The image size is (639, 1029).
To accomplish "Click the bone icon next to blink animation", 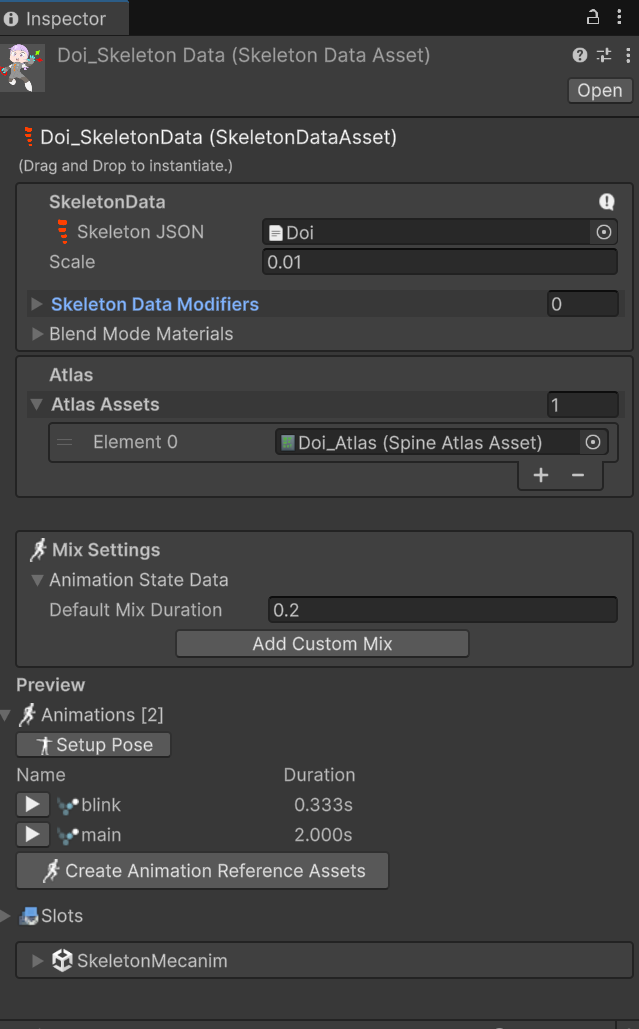I will click(66, 804).
